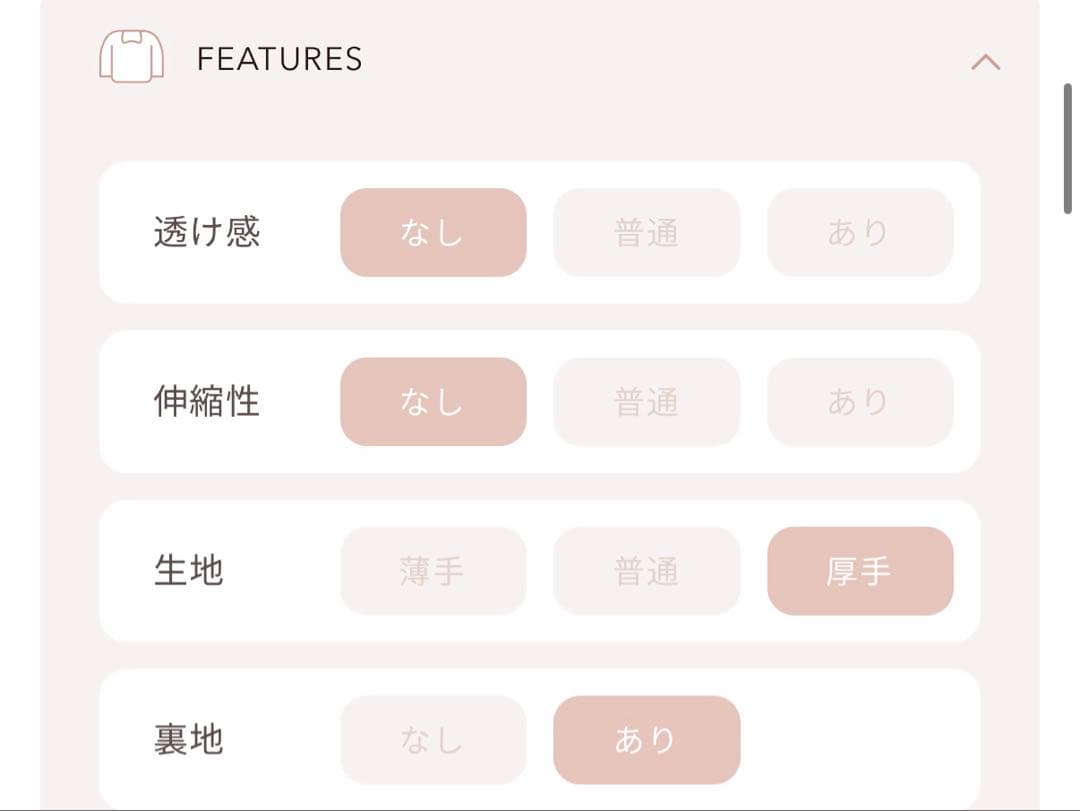
Task: Select なし for 透け感
Action: 433,232
